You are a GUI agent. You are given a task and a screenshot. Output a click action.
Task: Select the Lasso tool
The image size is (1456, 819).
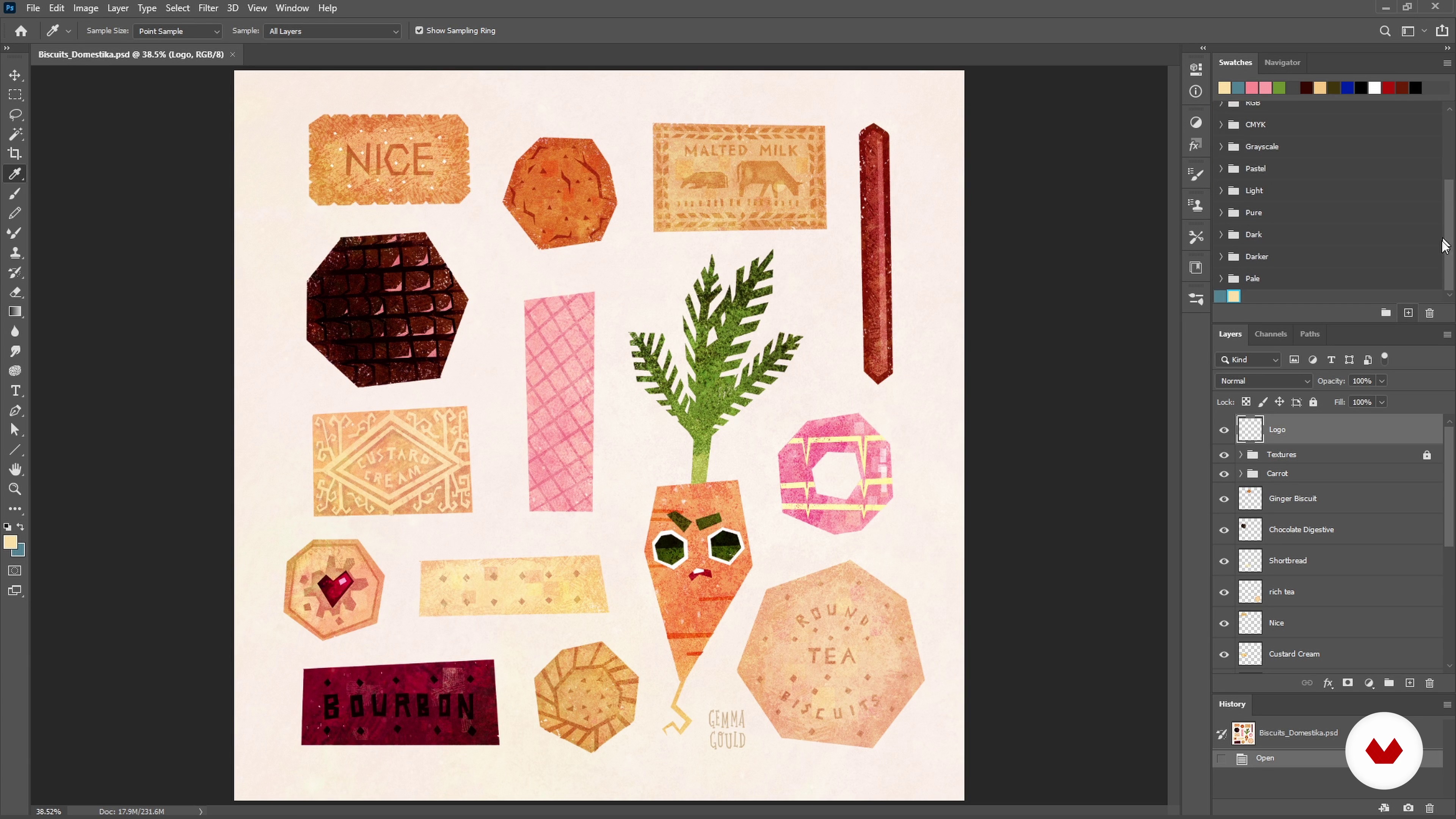point(15,115)
